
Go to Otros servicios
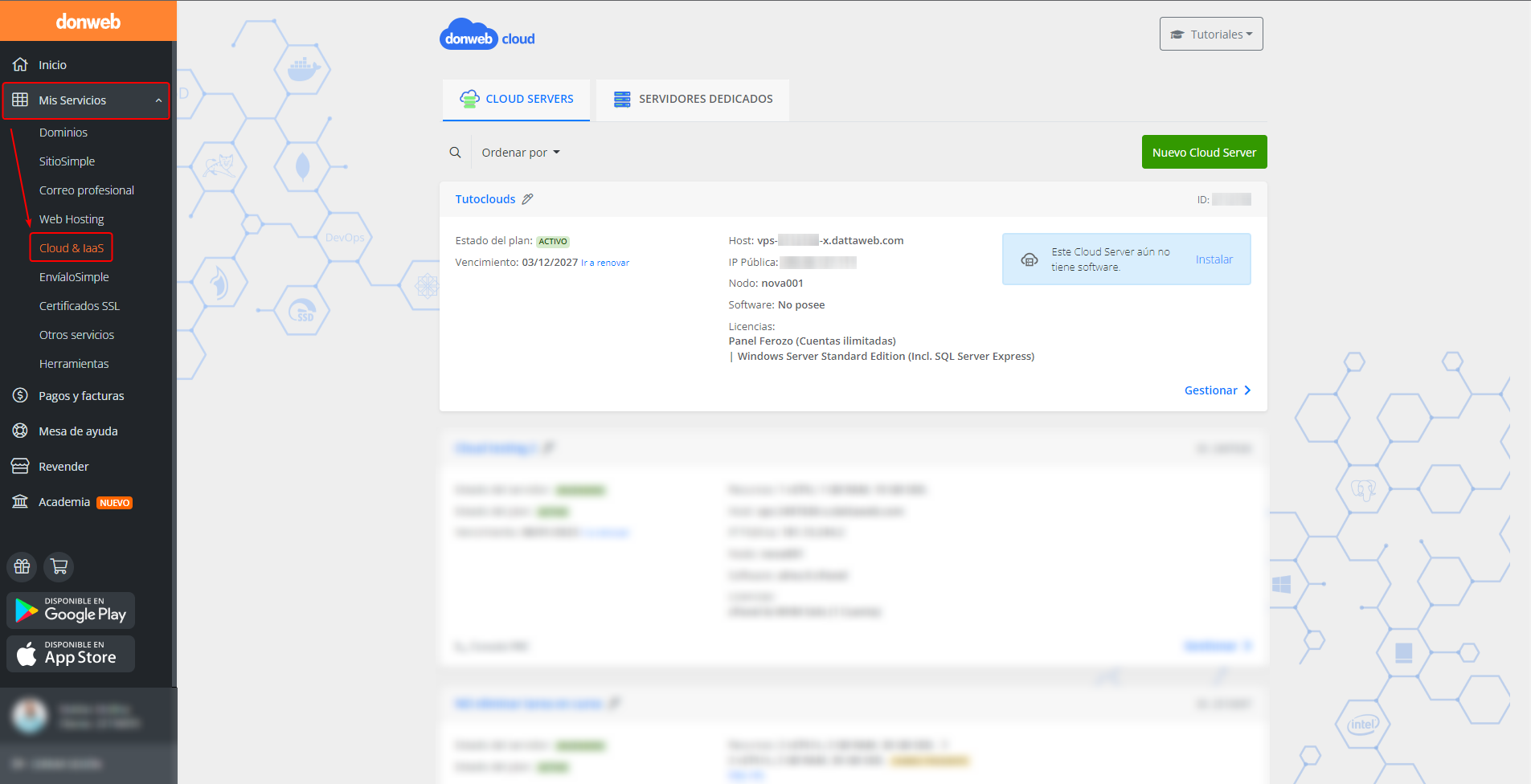point(76,335)
